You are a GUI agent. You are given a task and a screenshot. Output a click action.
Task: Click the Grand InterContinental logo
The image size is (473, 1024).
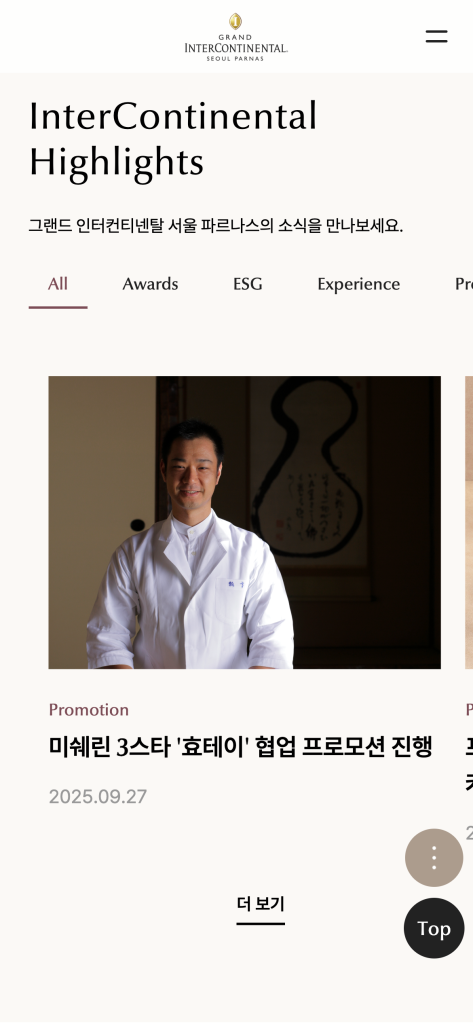click(x=236, y=37)
